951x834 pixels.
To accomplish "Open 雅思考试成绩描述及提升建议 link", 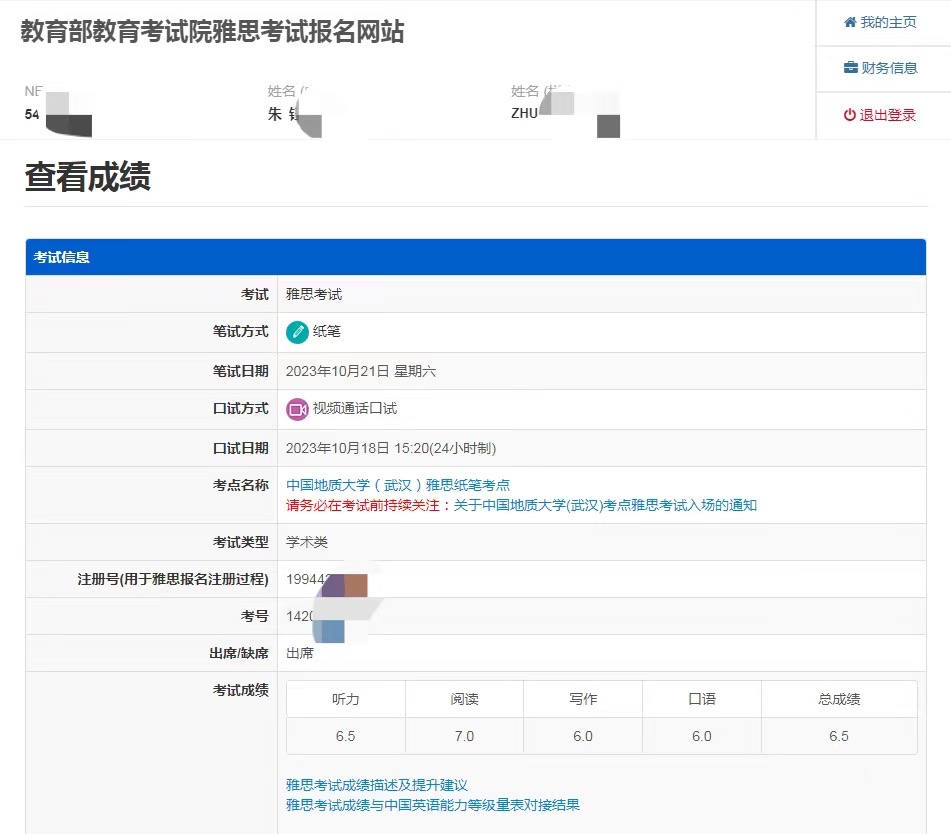I will tap(377, 785).
